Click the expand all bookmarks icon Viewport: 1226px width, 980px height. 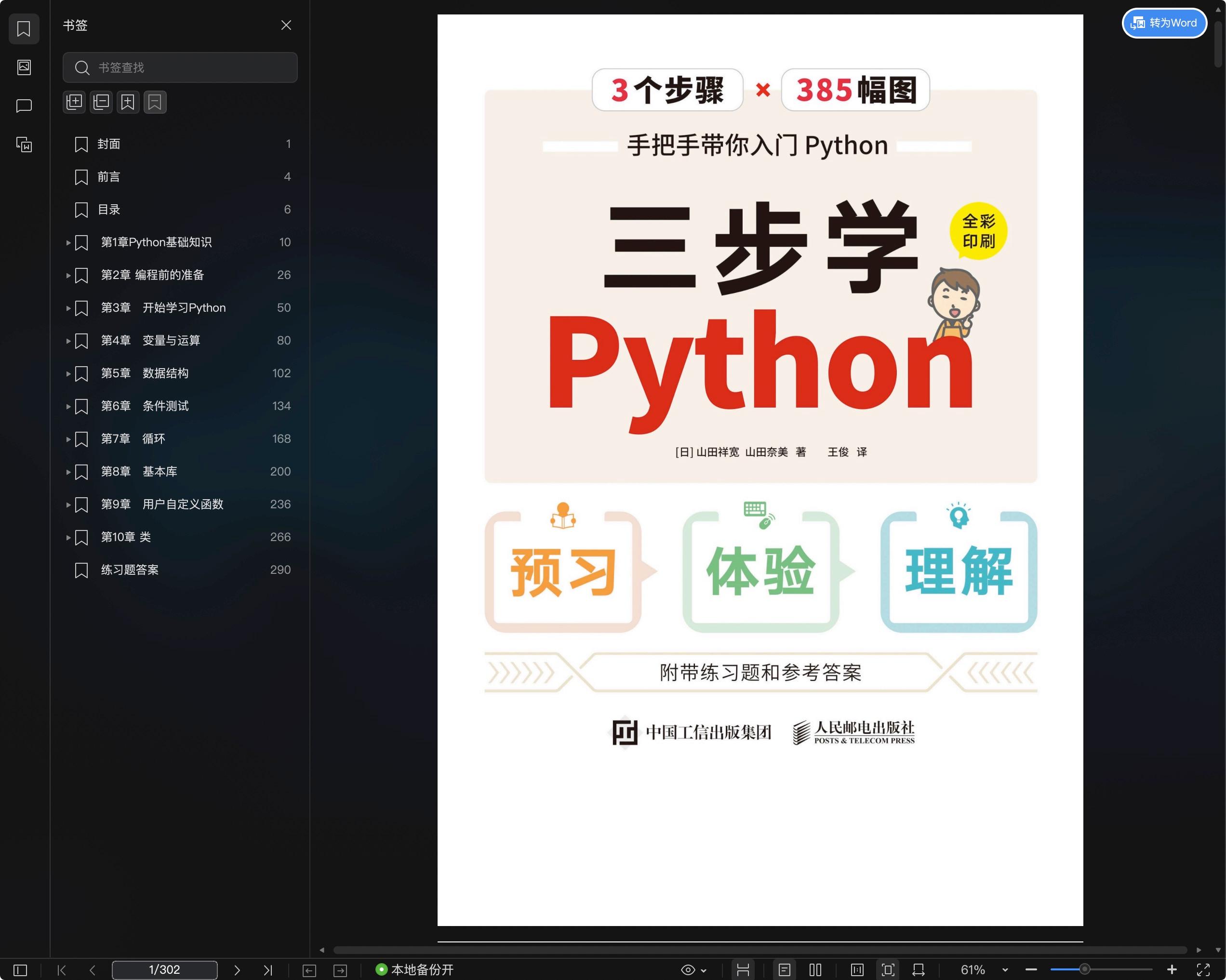[x=74, y=102]
